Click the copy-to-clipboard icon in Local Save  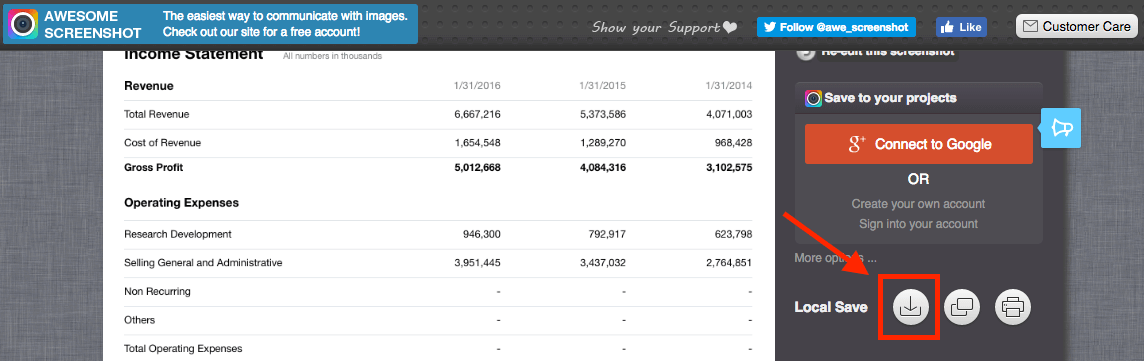coord(962,307)
